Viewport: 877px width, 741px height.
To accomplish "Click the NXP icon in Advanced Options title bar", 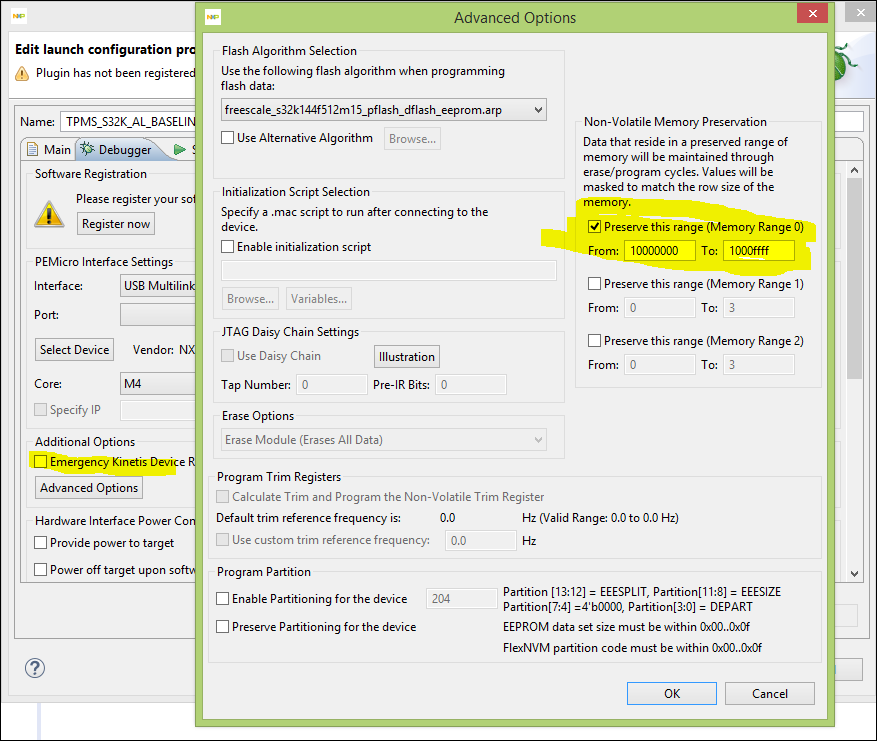I will pyautogui.click(x=213, y=17).
